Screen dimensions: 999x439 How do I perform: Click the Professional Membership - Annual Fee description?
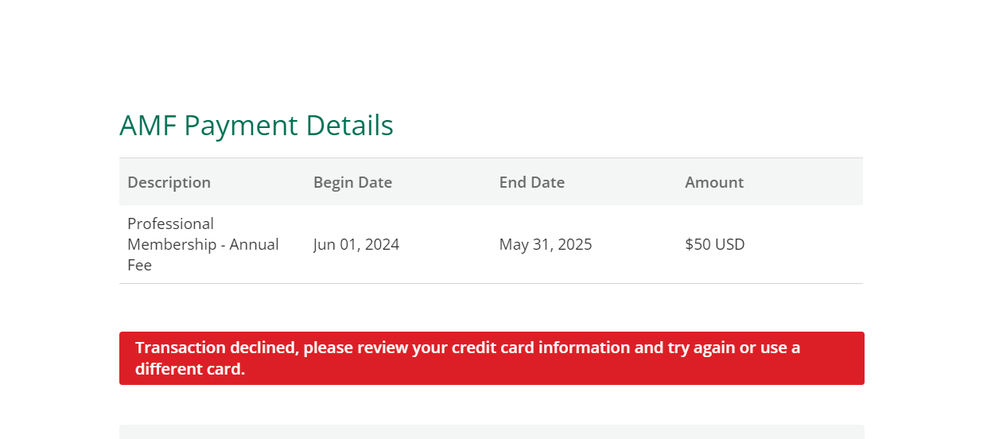point(203,244)
